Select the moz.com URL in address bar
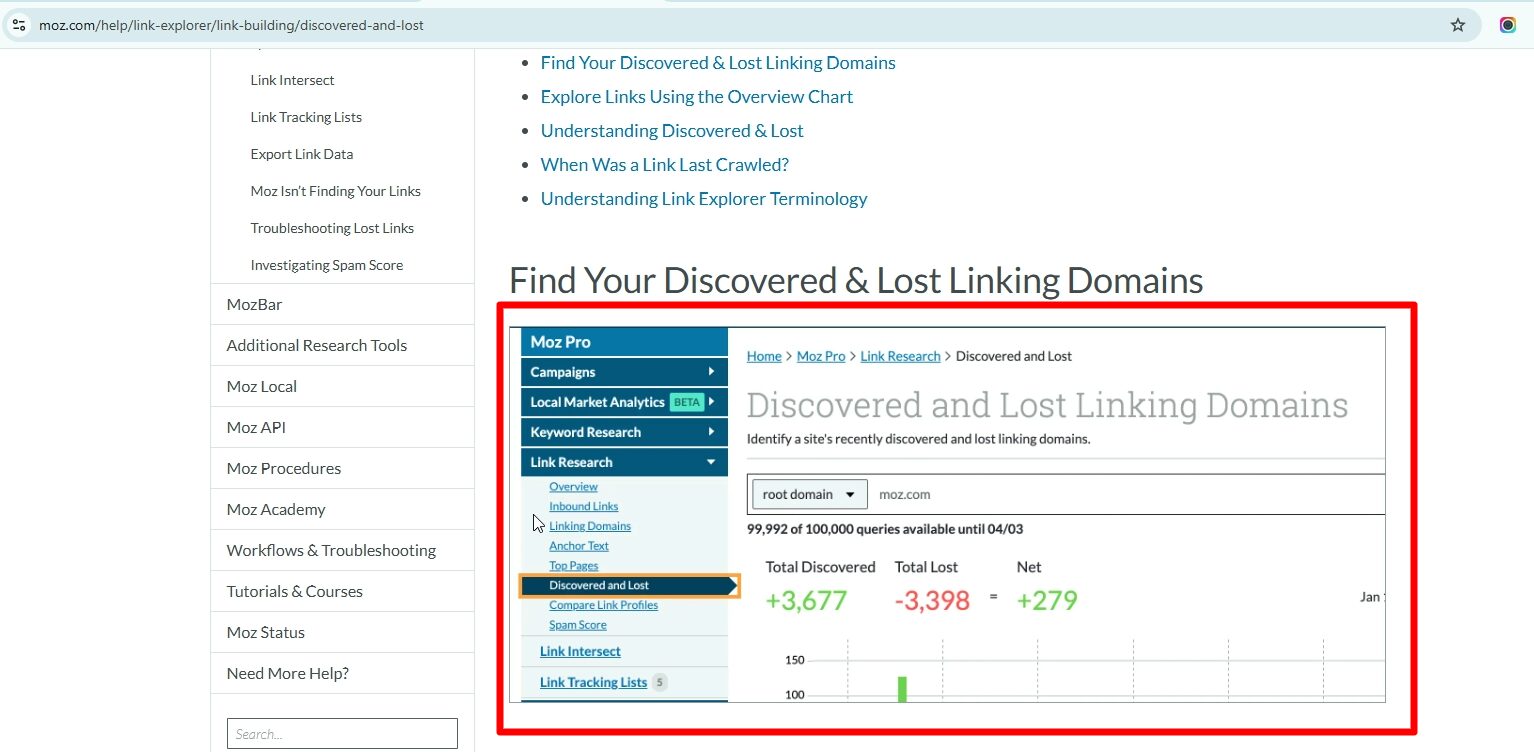Image resolution: width=1534 pixels, height=752 pixels. (231, 25)
